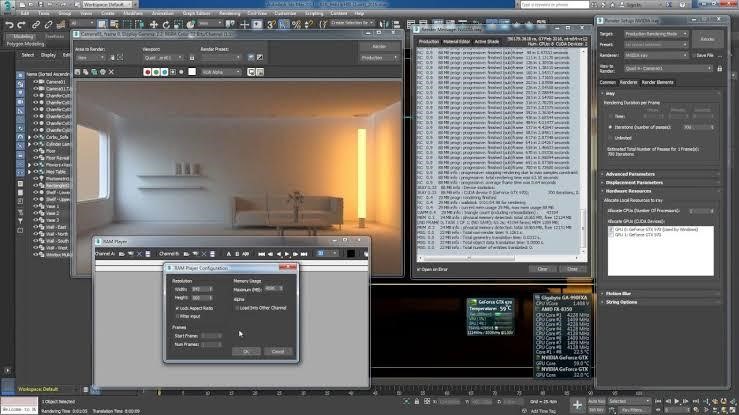This screenshot has height=415, width=739.
Task: Toggle the red channel button
Action: [x=148, y=72]
